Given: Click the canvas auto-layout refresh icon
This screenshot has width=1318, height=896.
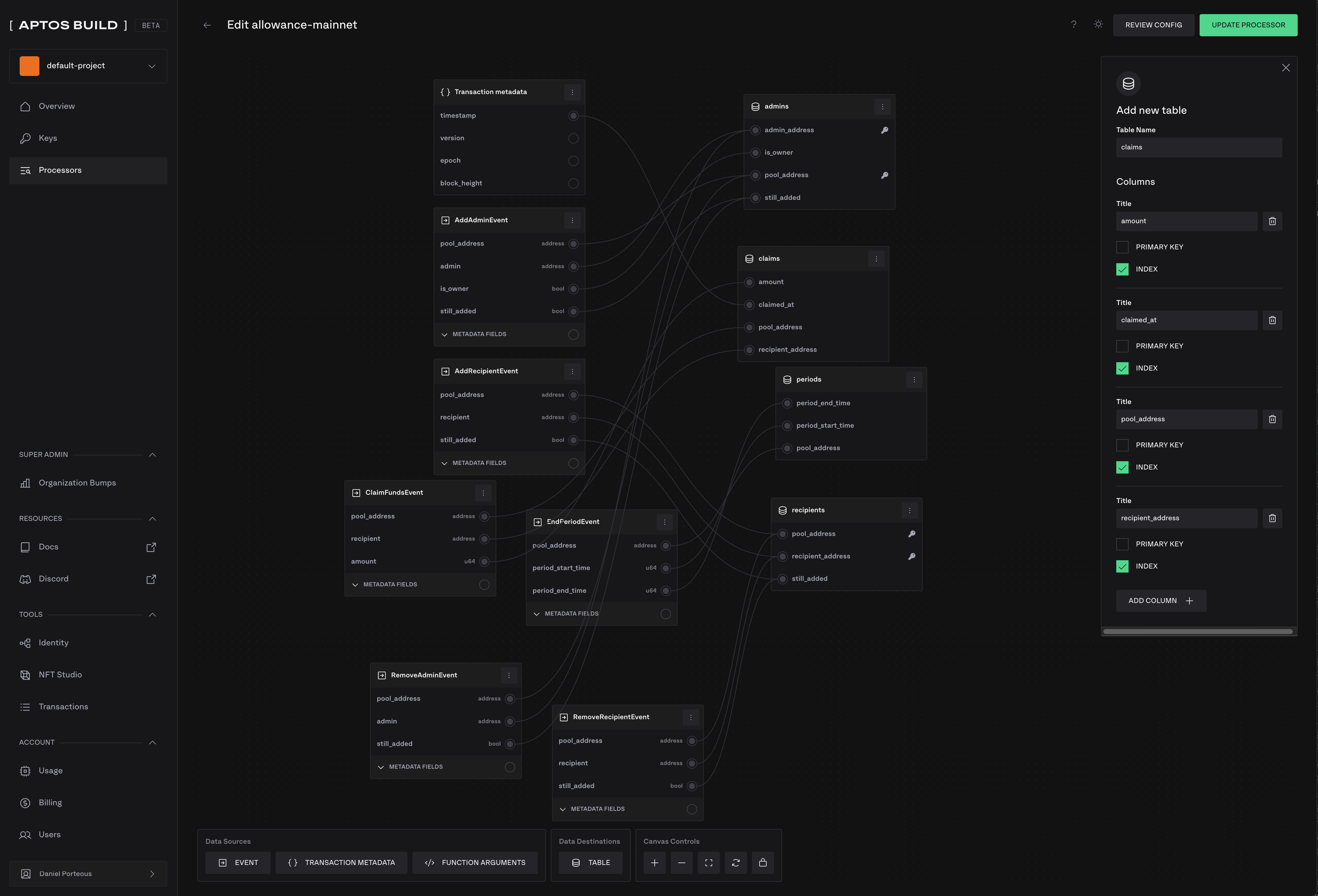Looking at the screenshot, I should tap(736, 862).
